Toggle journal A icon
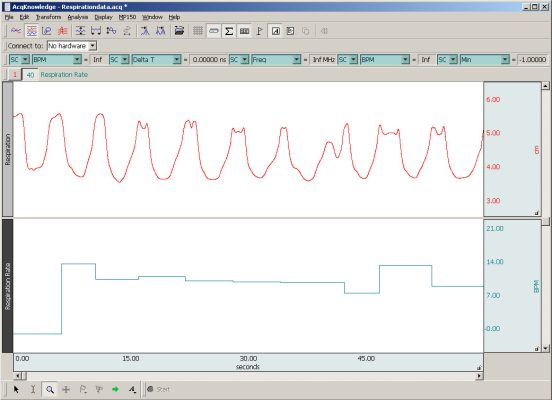552x400 pixels. tap(275, 31)
